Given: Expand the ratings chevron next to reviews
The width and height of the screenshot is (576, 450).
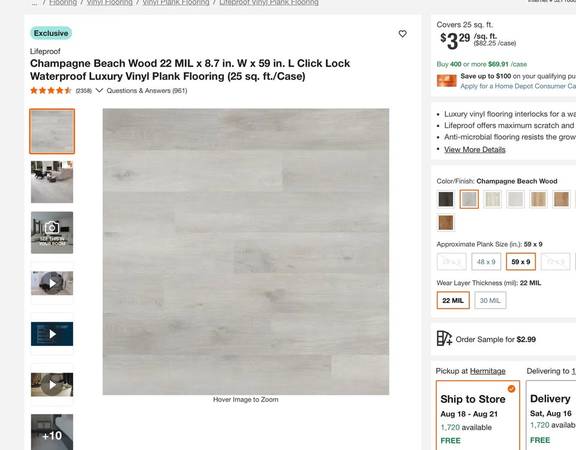Looking at the screenshot, I should tap(99, 90).
